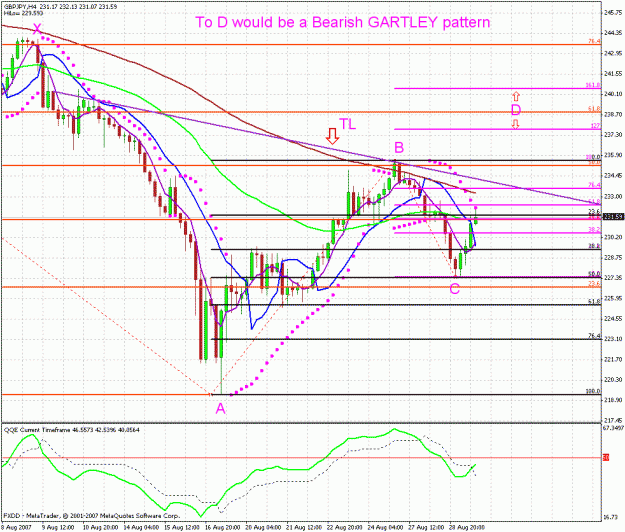
Task: Click the 24 Aug 04:00 time label
Action: coord(386,528)
